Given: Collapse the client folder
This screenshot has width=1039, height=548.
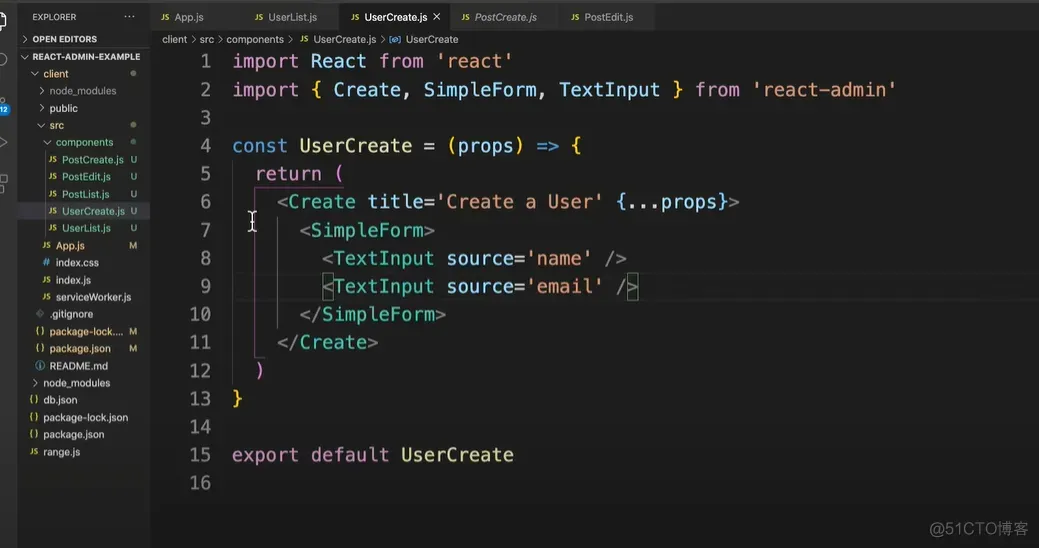Looking at the screenshot, I should point(56,74).
